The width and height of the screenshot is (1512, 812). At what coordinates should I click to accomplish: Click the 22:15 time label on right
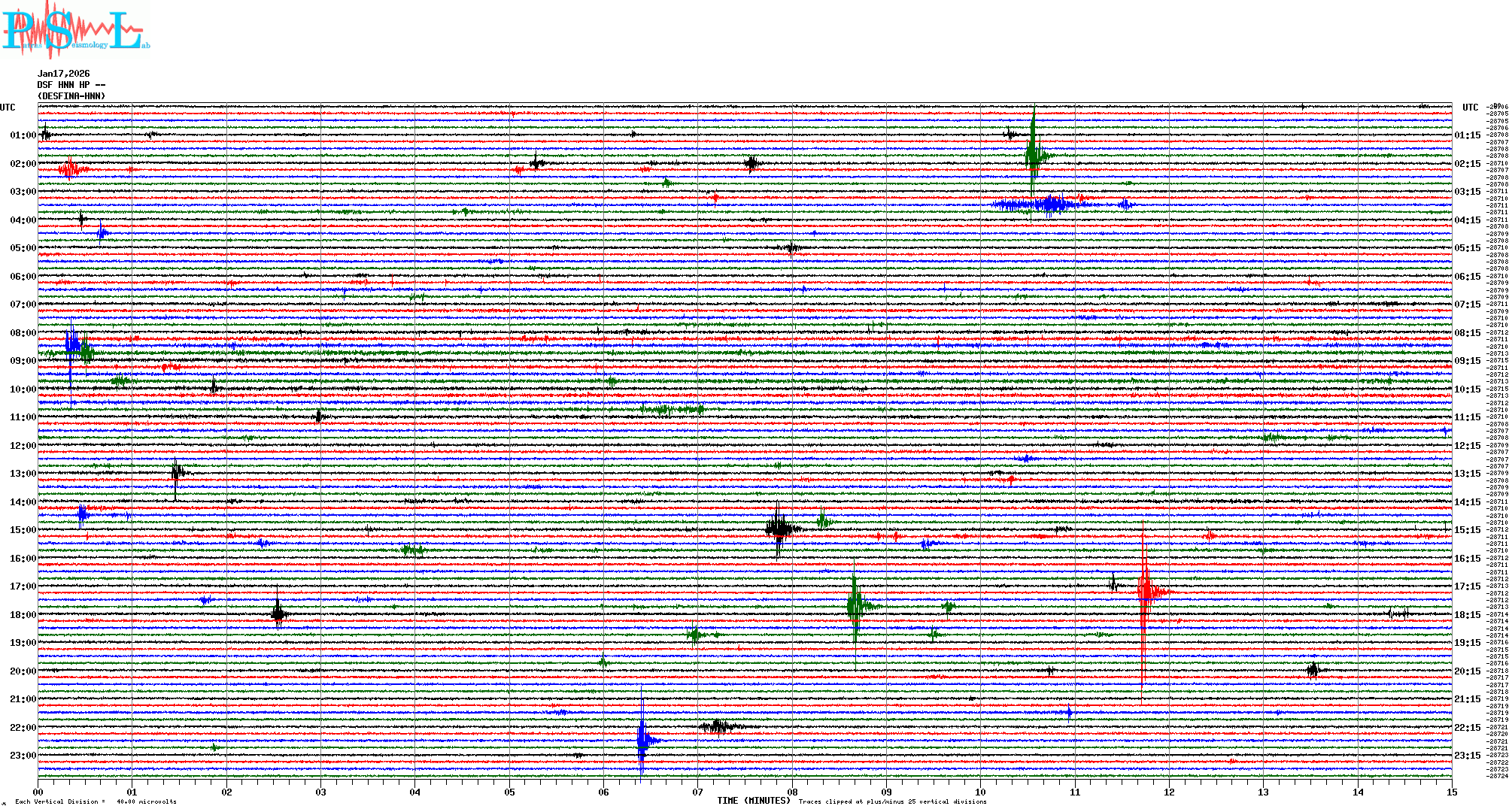1467,728
